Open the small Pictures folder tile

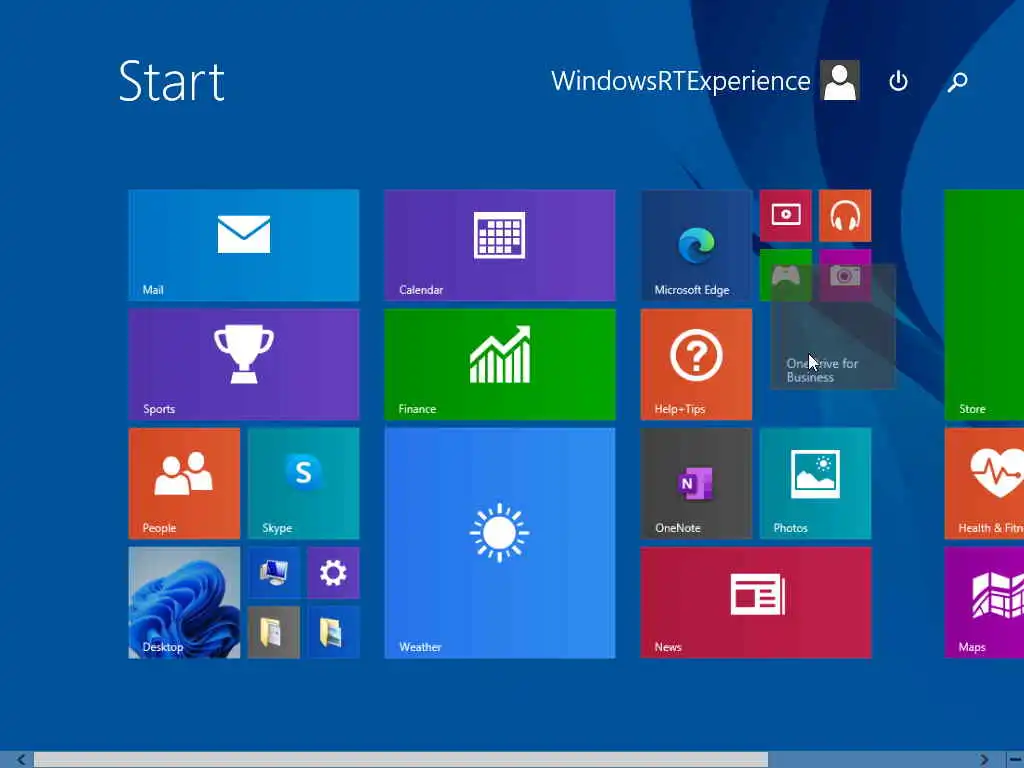pyautogui.click(x=333, y=632)
